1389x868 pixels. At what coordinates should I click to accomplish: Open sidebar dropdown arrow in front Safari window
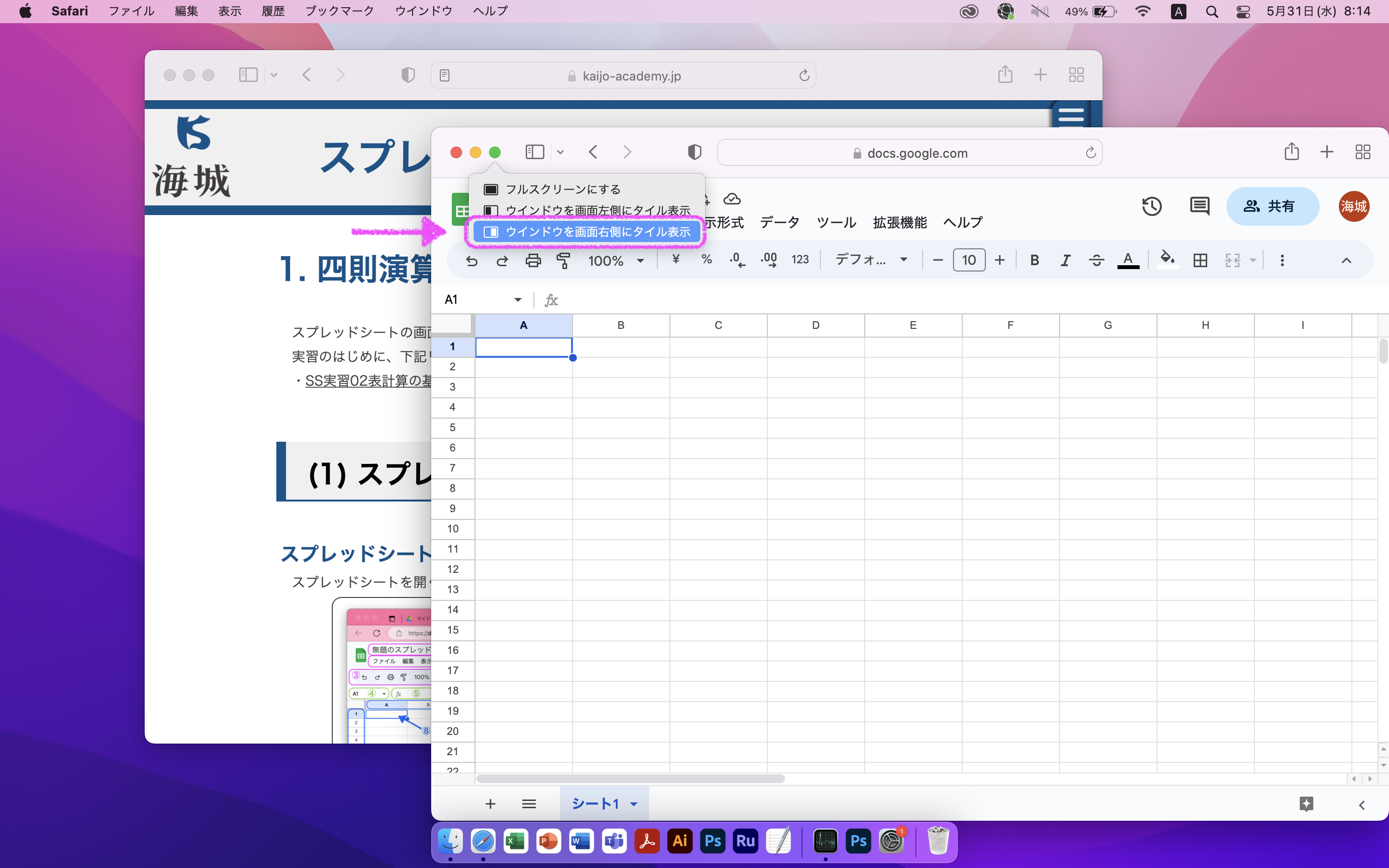[560, 152]
